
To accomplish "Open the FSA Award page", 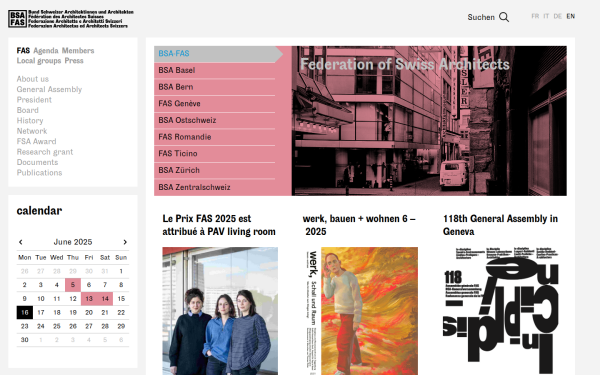I will pos(36,141).
